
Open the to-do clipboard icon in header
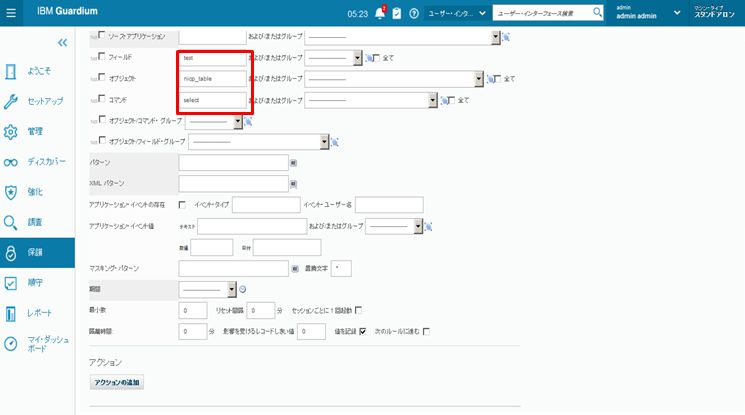click(x=396, y=13)
